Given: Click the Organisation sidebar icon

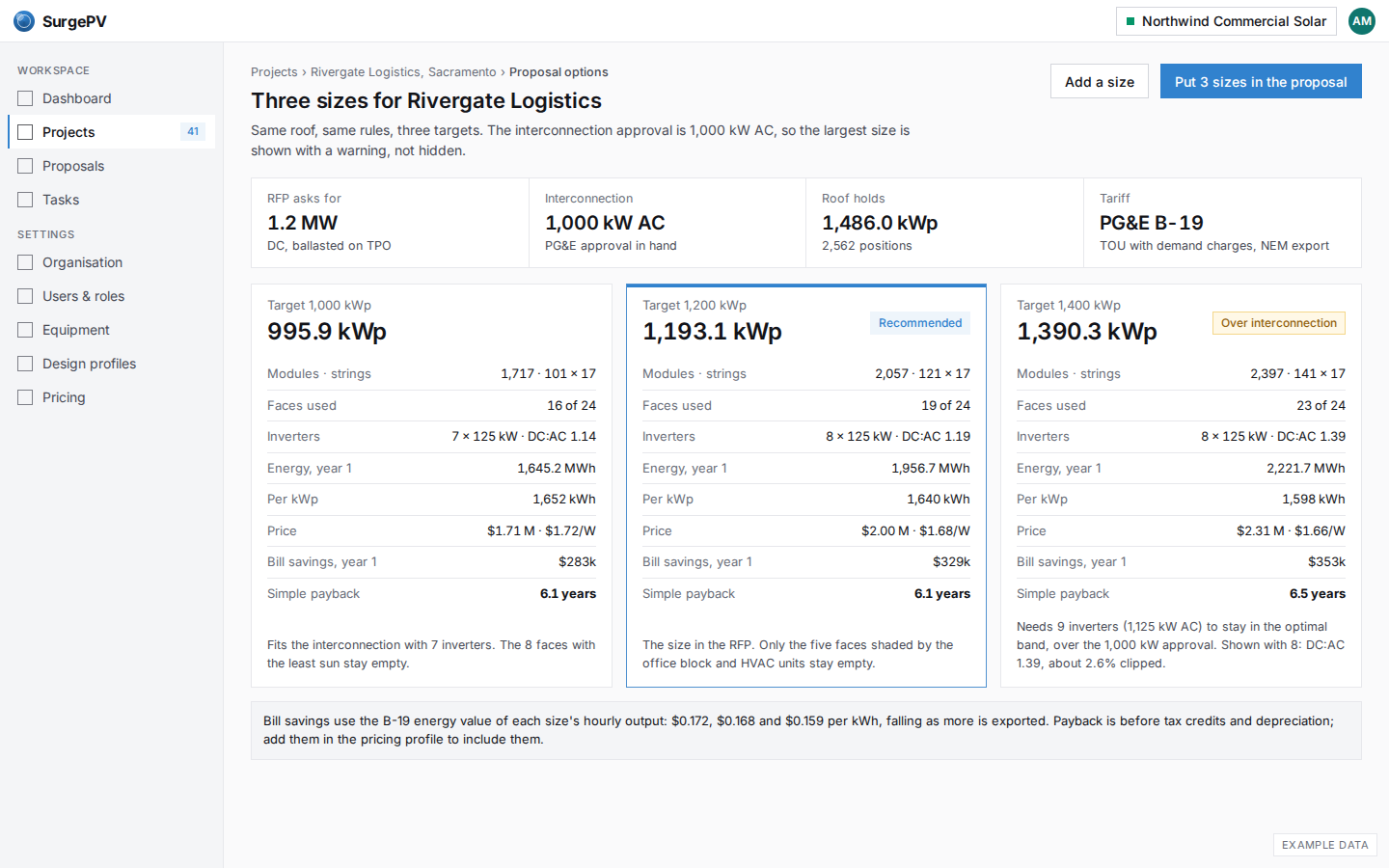Looking at the screenshot, I should click(25, 262).
